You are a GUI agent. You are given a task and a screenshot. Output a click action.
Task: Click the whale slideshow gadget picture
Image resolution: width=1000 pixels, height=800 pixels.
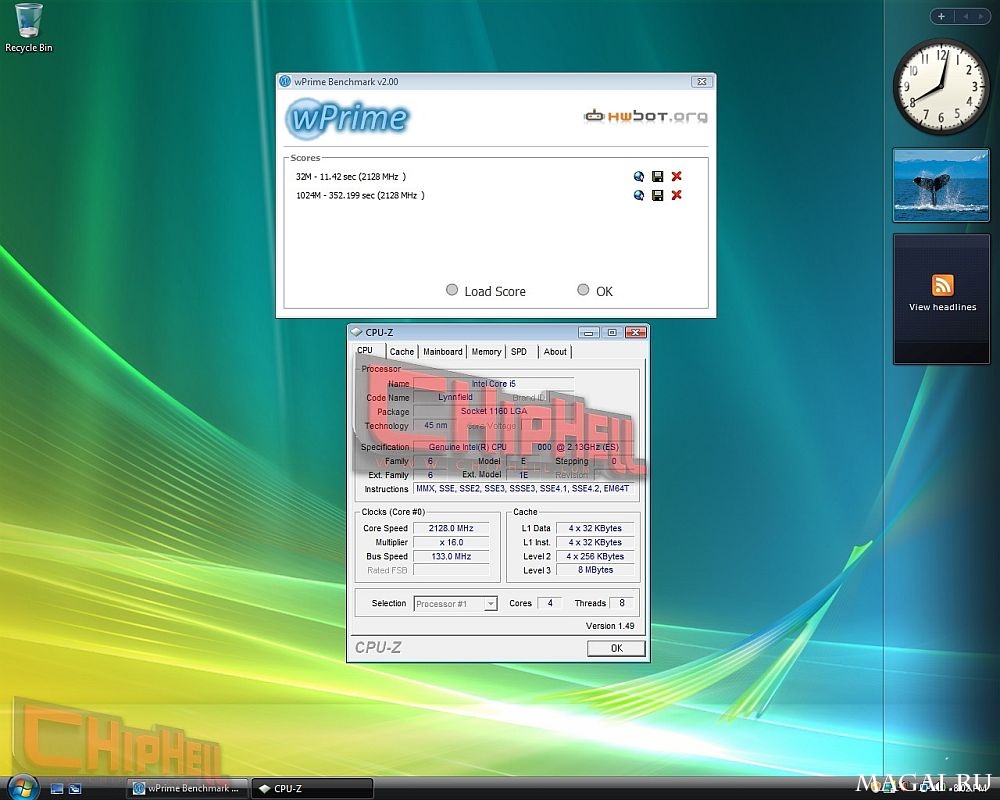tap(941, 185)
